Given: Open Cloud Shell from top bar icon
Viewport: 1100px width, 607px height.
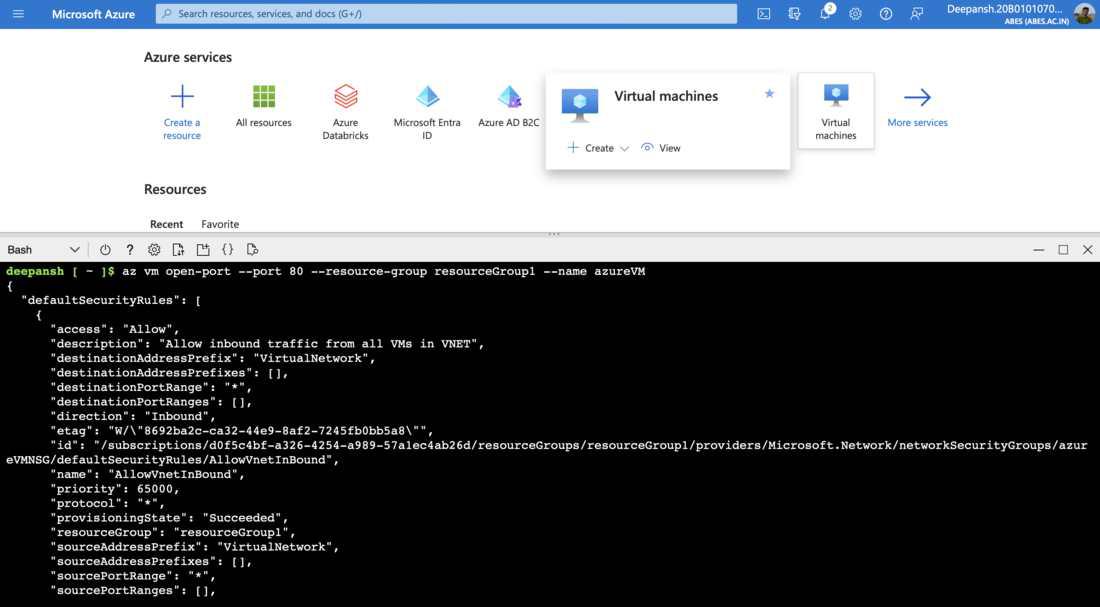Looking at the screenshot, I should point(764,13).
